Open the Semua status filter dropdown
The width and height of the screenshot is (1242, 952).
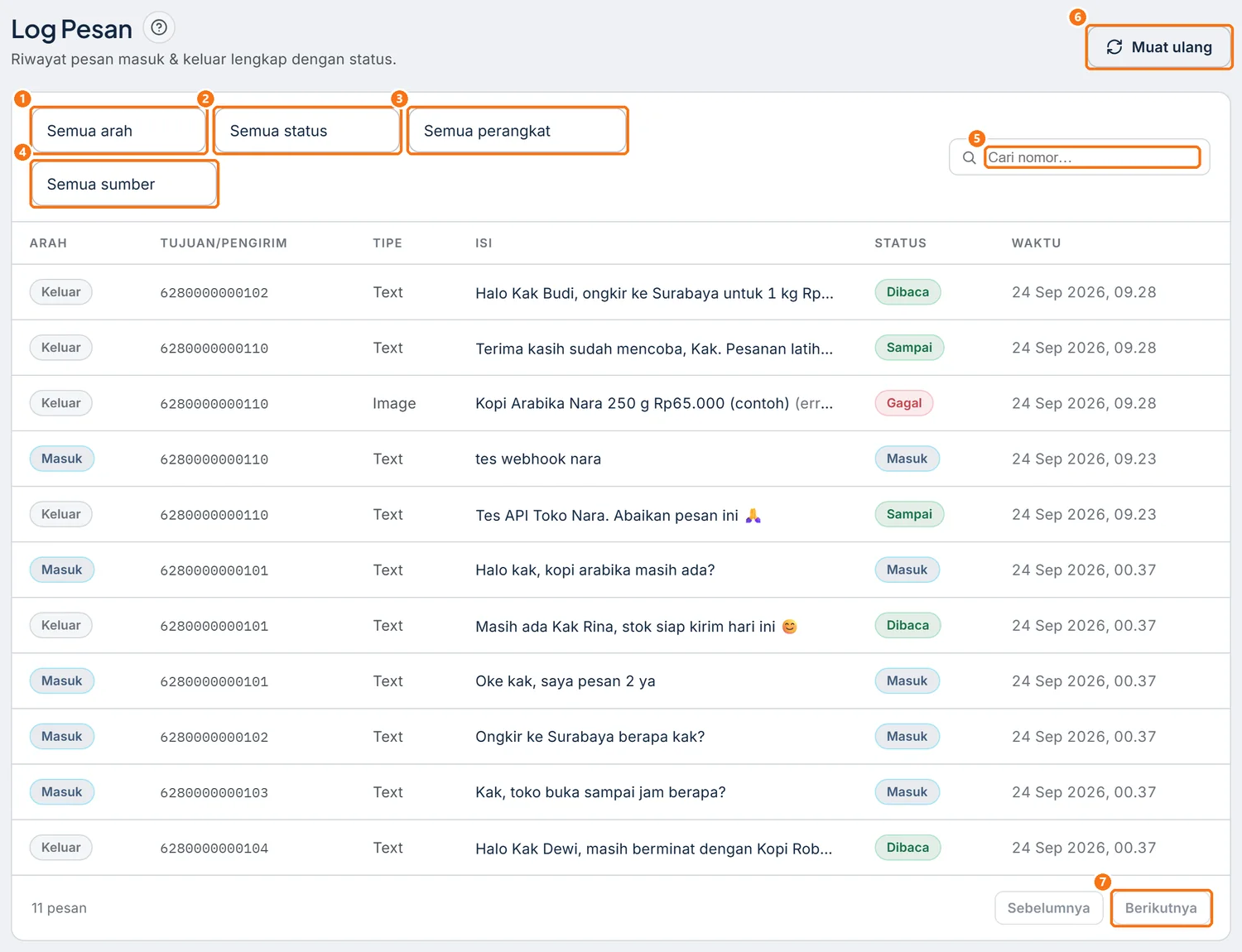click(307, 131)
